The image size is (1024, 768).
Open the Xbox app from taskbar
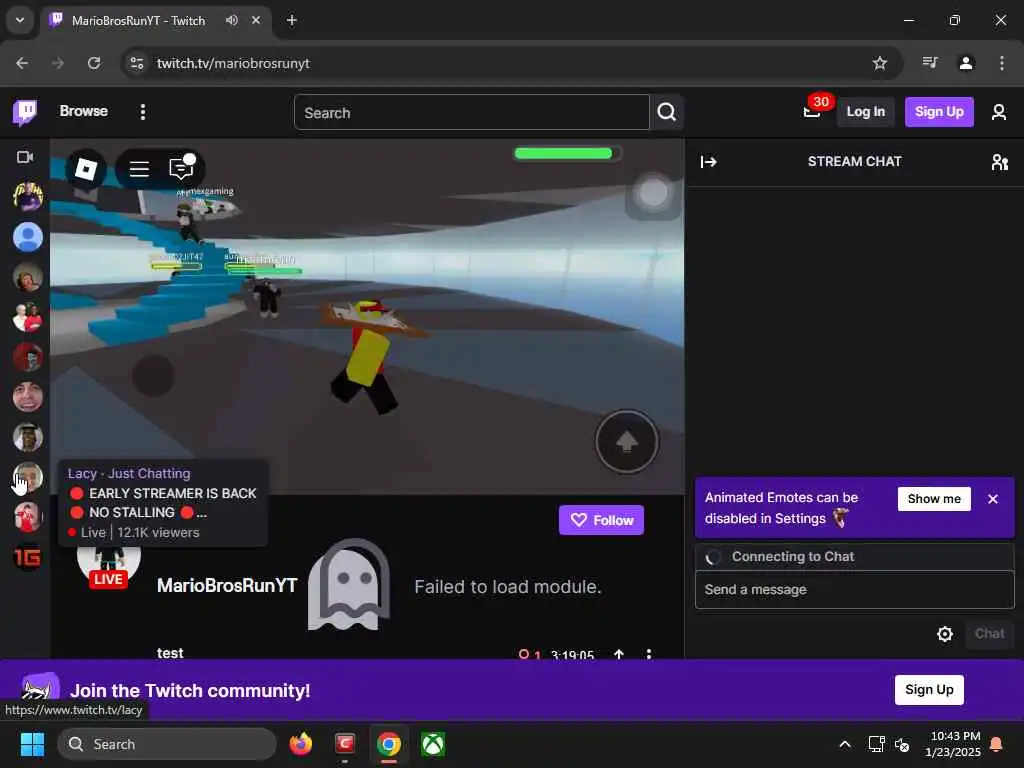tap(433, 744)
